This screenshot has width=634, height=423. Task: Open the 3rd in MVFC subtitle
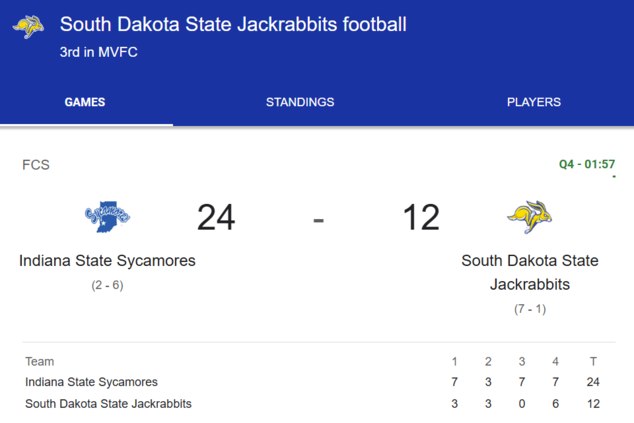click(x=98, y=51)
